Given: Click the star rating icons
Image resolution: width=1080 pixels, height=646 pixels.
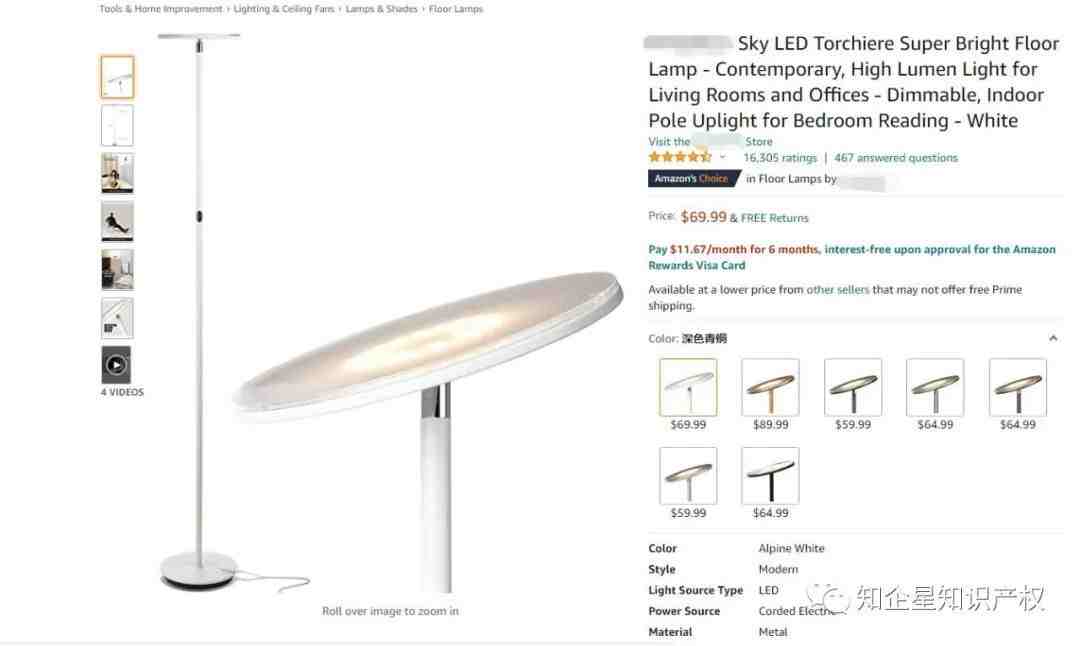Looking at the screenshot, I should click(x=680, y=157).
